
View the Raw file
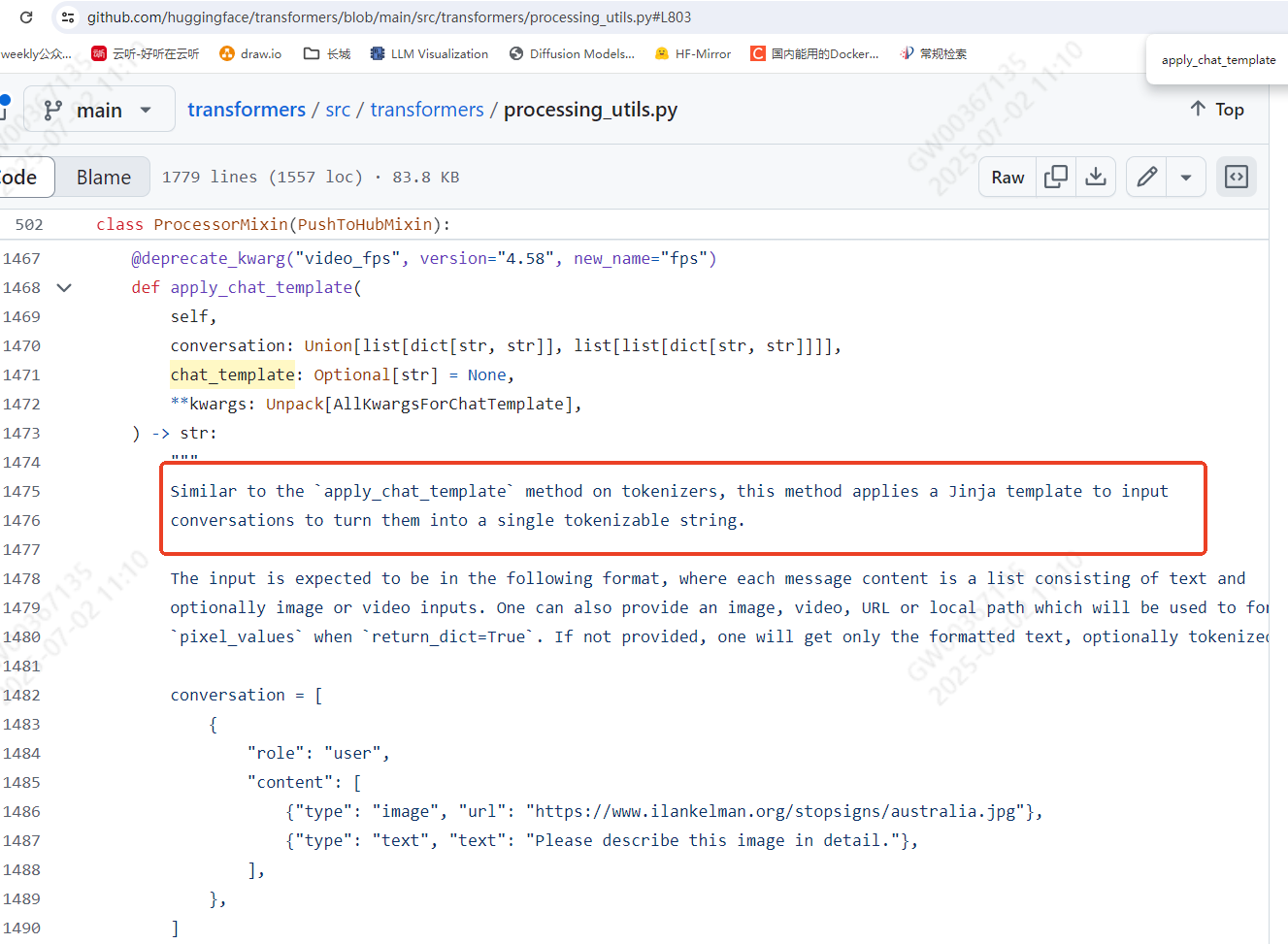1007,177
